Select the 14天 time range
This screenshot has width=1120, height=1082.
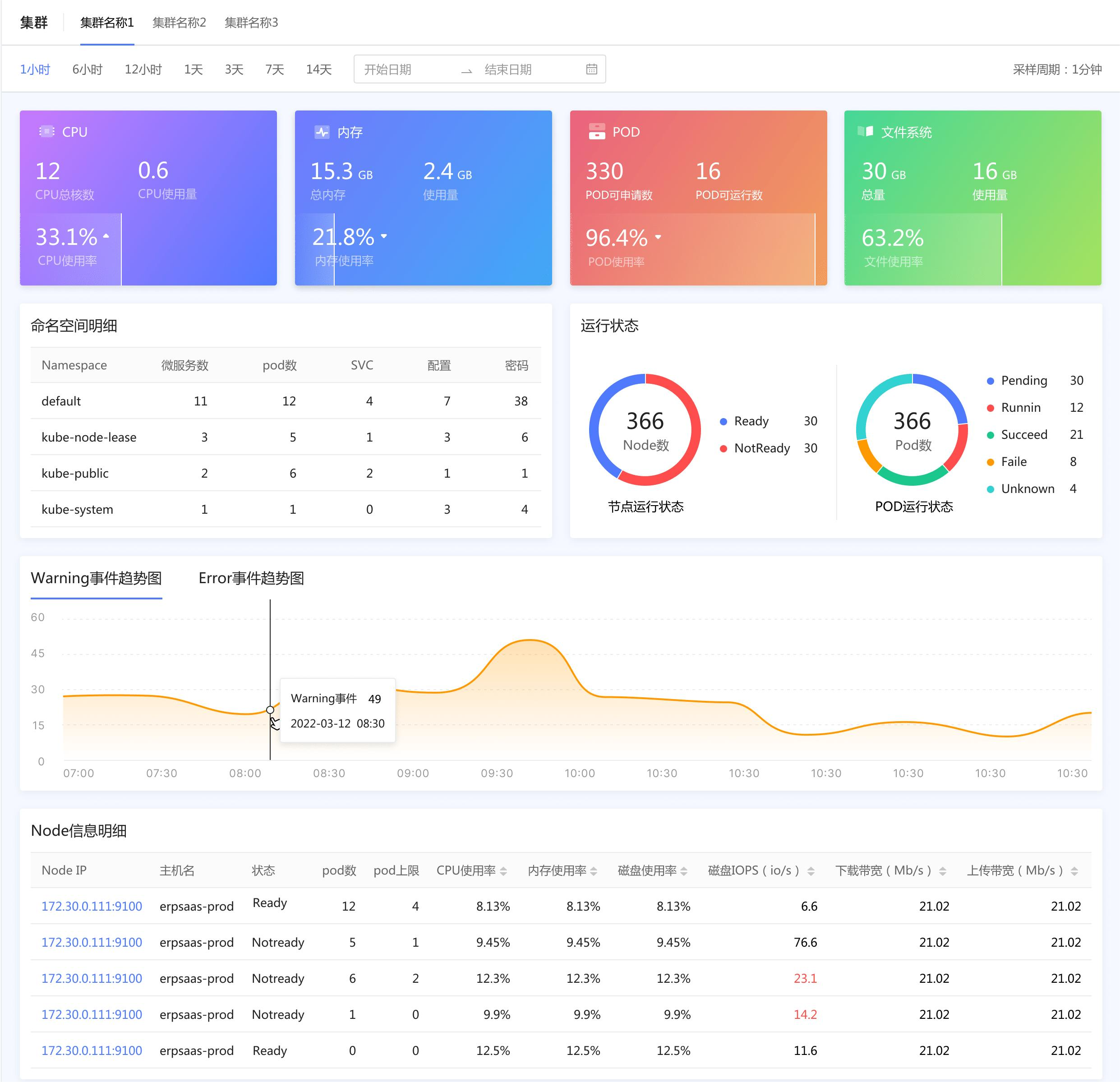tap(319, 70)
